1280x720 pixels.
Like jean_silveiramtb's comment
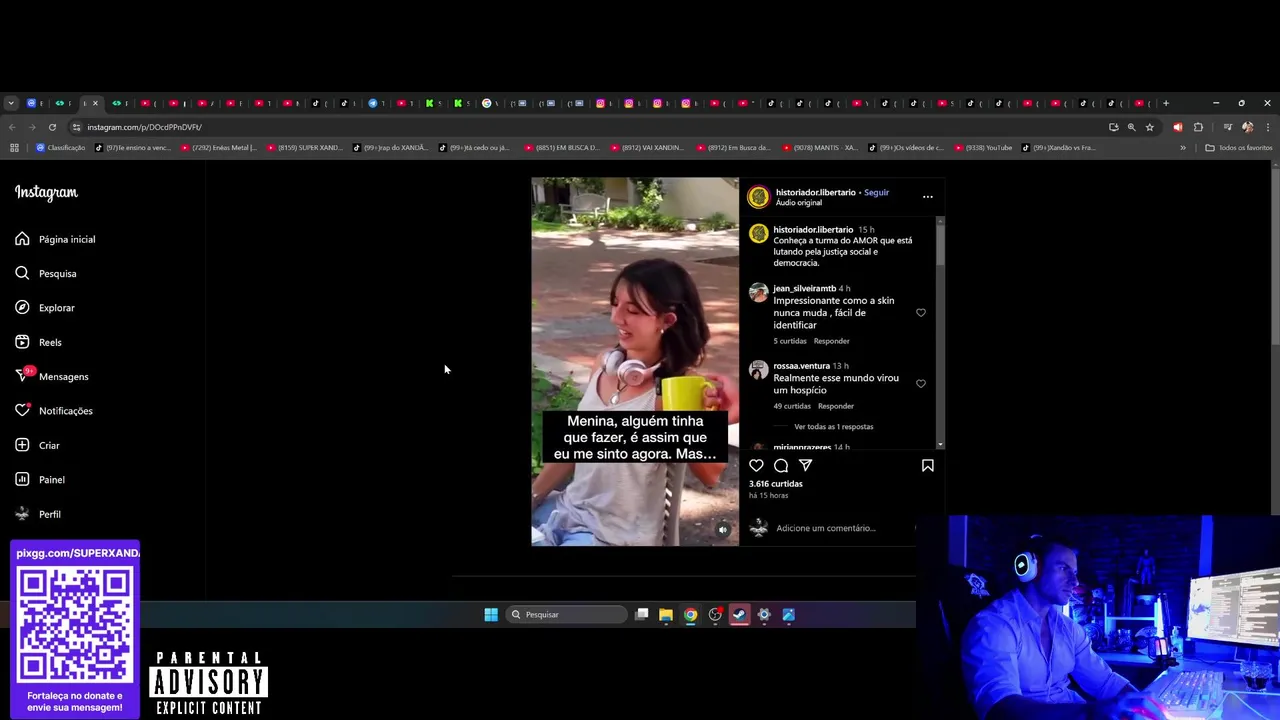(921, 313)
